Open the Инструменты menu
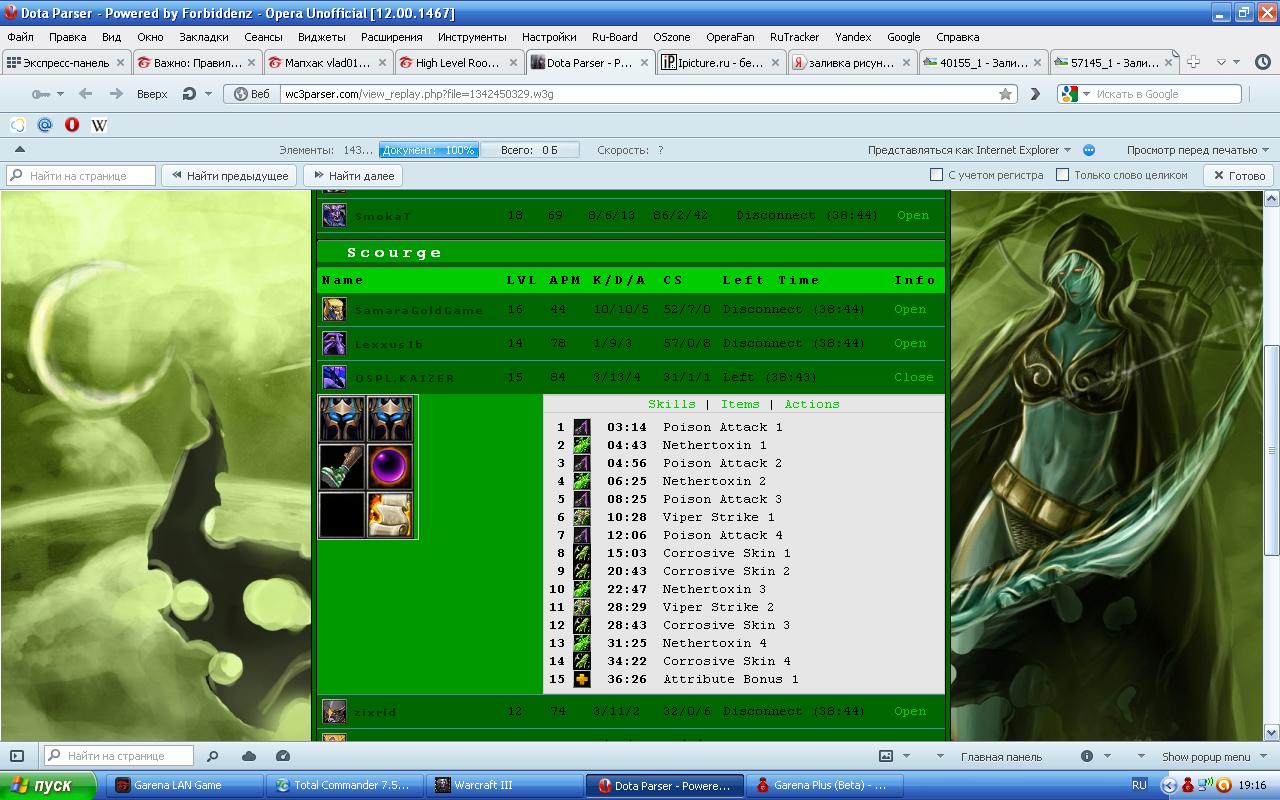The height and width of the screenshot is (800, 1280). (x=472, y=37)
